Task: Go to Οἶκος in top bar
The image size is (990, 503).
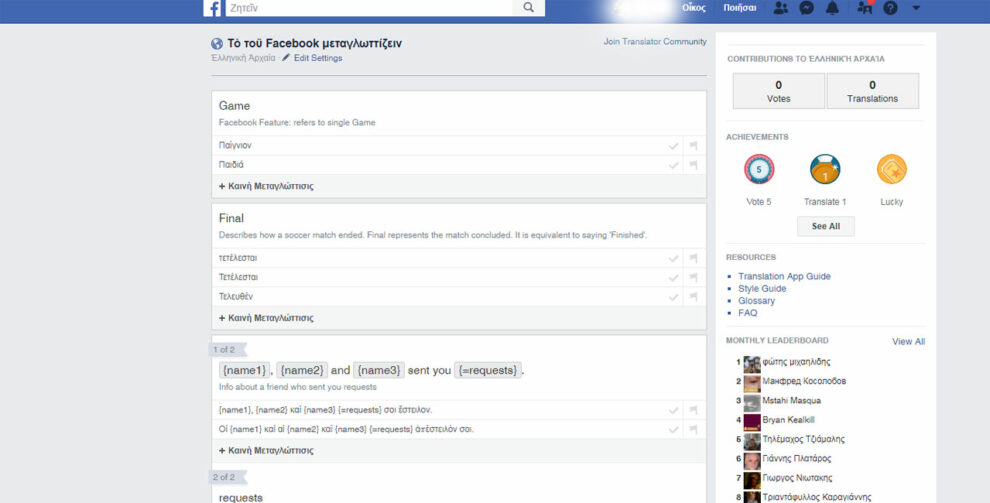Action: 693,8
